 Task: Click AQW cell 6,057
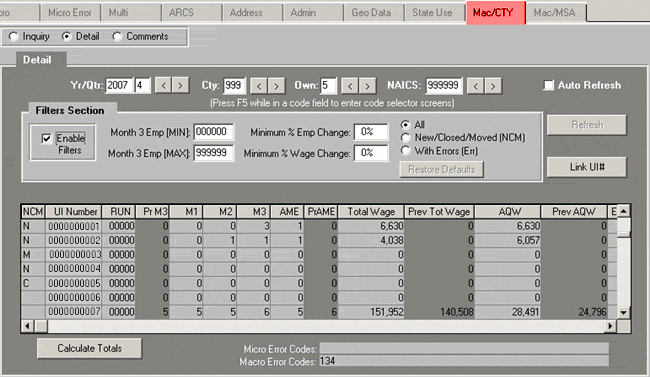[x=508, y=240]
